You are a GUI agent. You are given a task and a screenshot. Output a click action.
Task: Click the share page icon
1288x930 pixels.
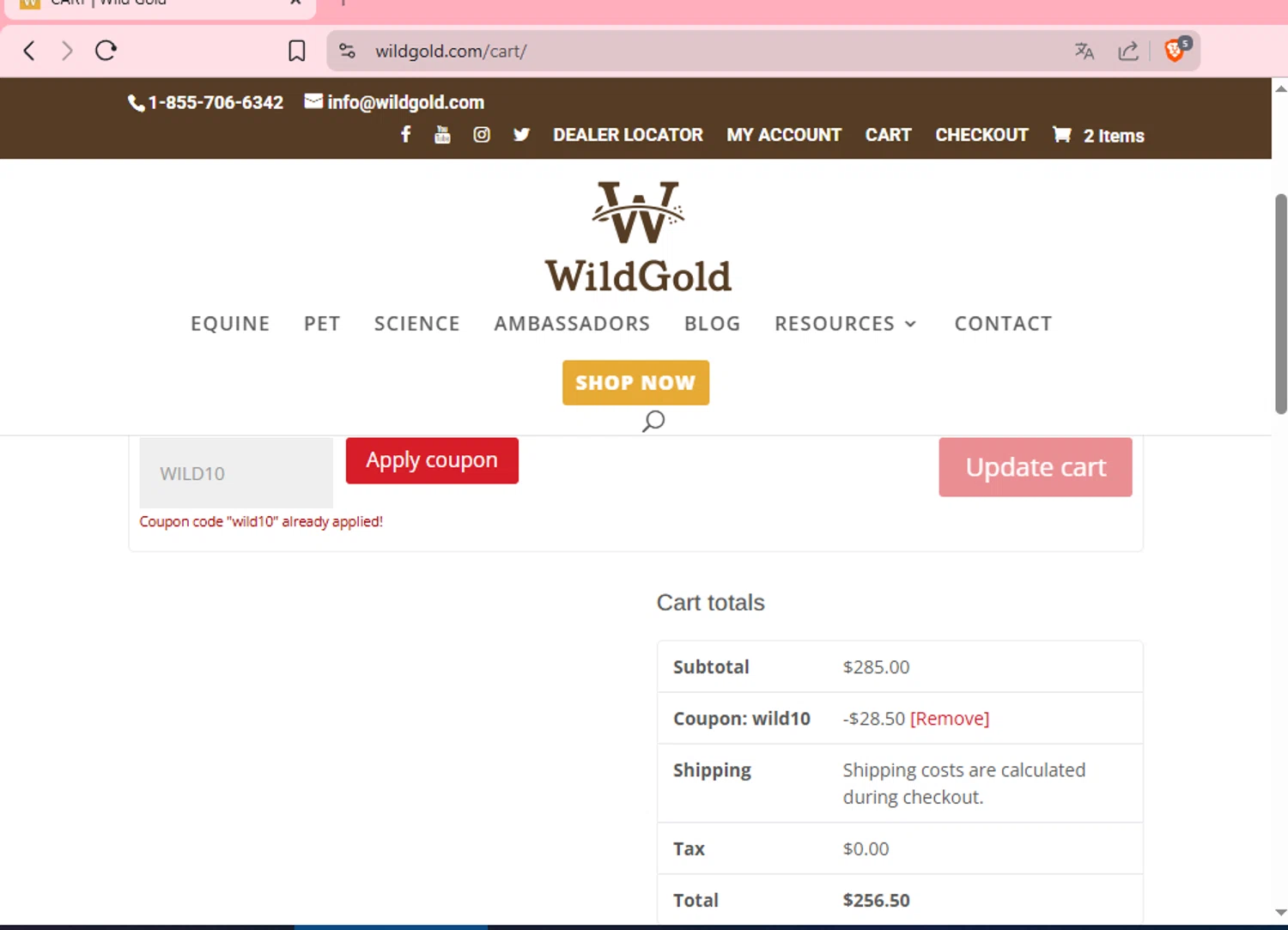tap(1128, 51)
